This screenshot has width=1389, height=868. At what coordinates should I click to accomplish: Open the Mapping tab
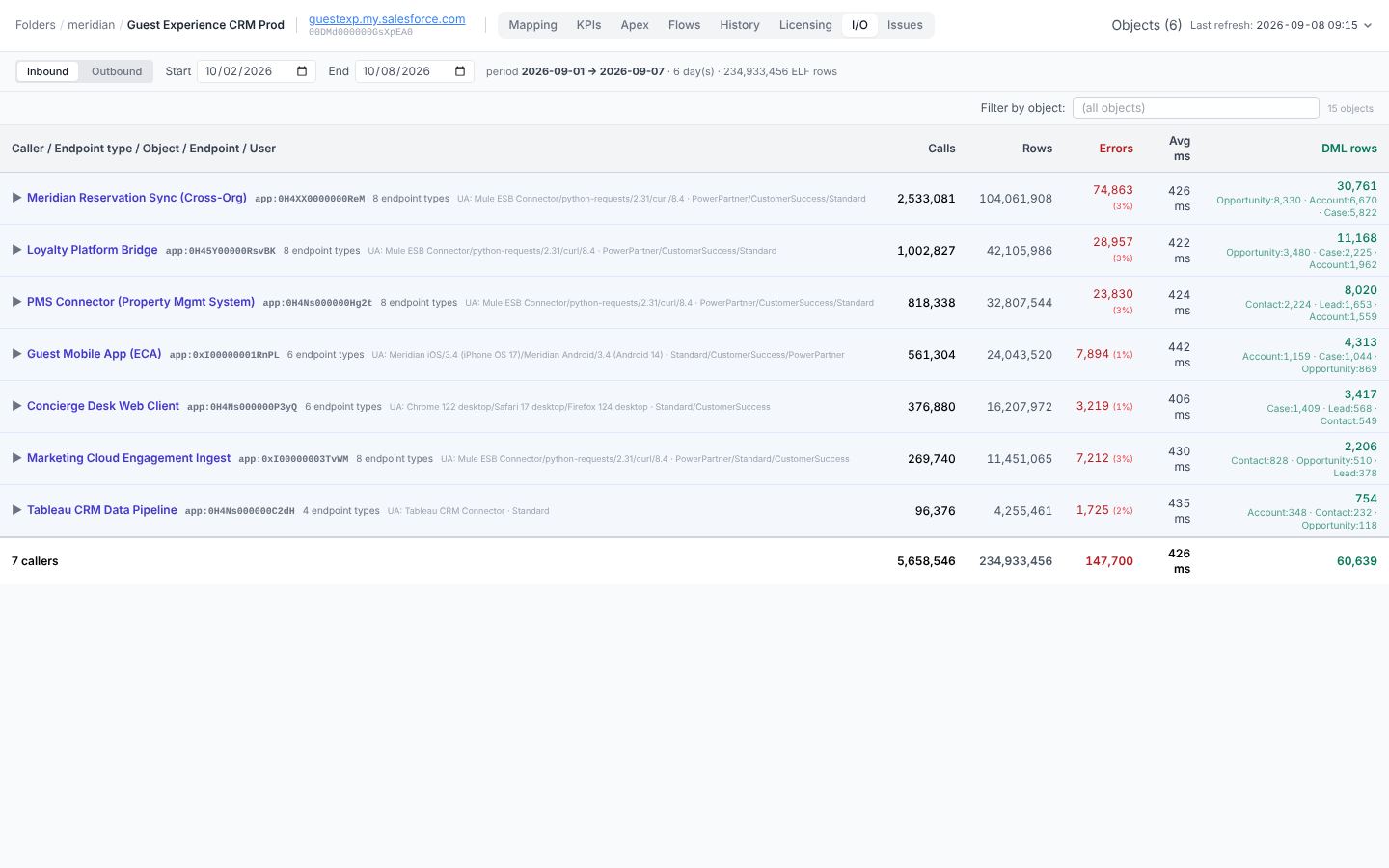(532, 25)
